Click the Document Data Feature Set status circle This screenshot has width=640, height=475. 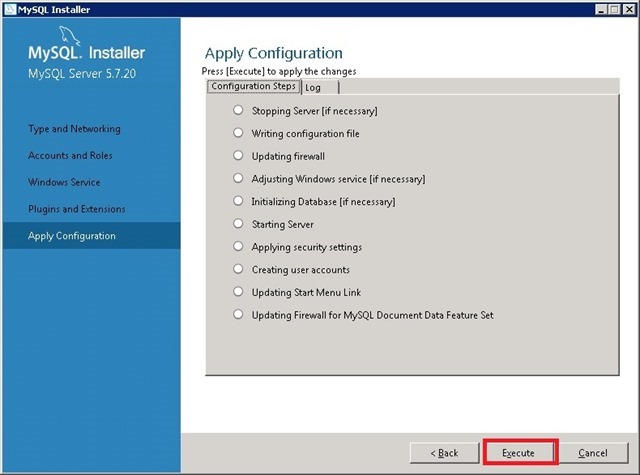pyautogui.click(x=238, y=314)
